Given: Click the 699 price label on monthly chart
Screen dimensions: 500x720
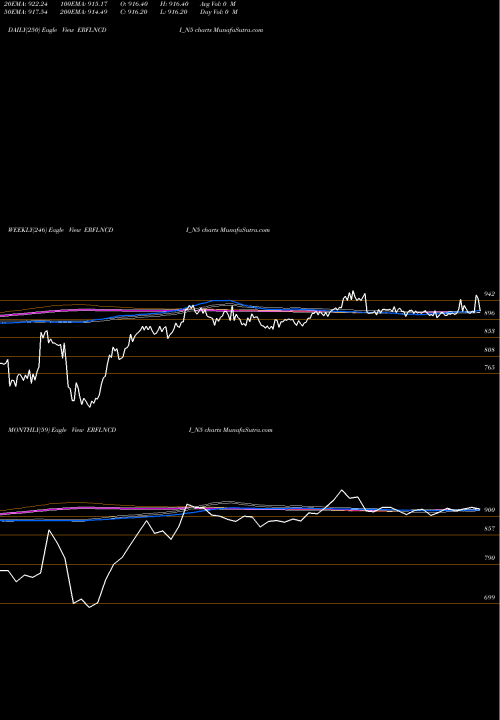Looking at the screenshot, I should 489,597.
